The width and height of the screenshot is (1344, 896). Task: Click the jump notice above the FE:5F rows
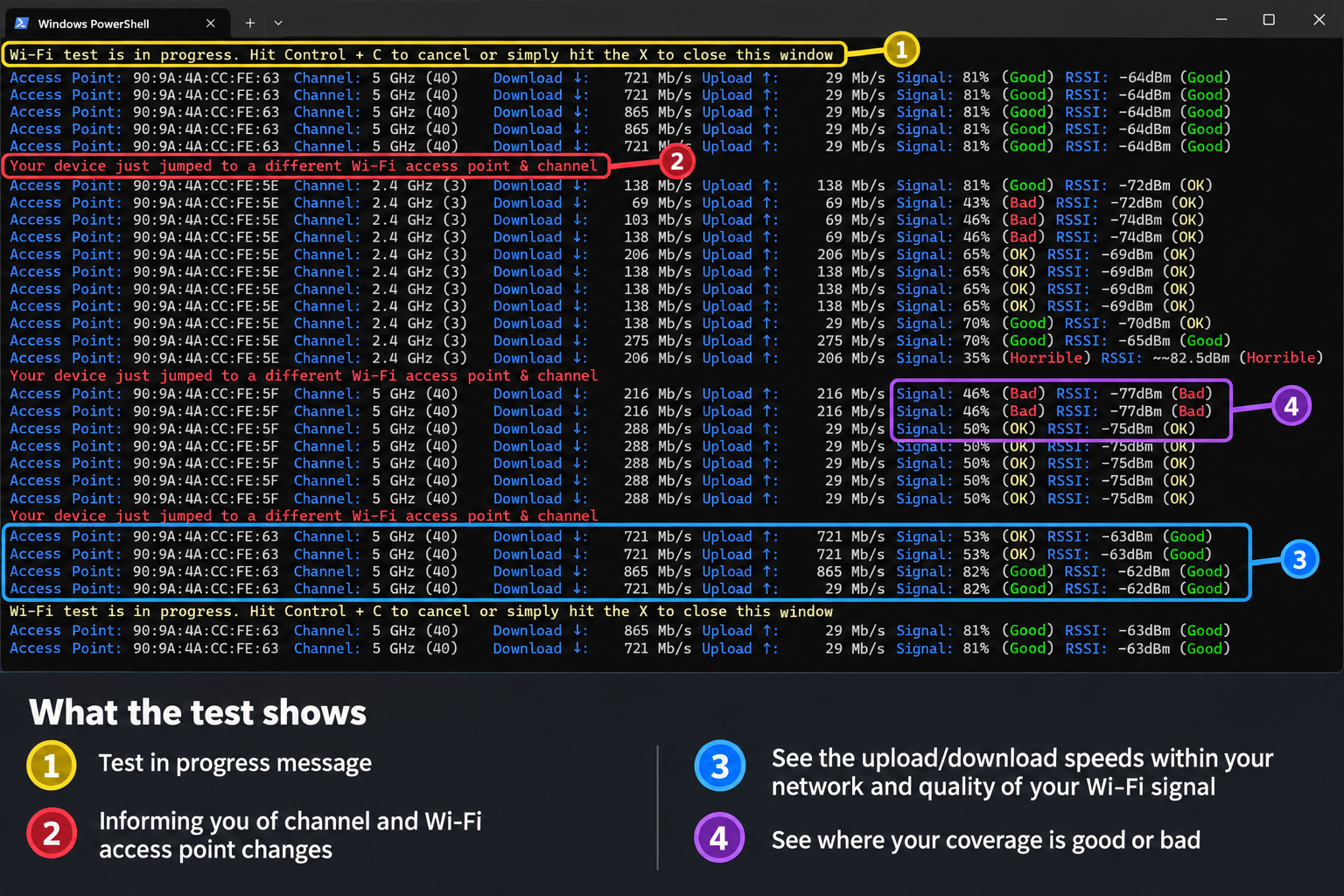pos(304,375)
